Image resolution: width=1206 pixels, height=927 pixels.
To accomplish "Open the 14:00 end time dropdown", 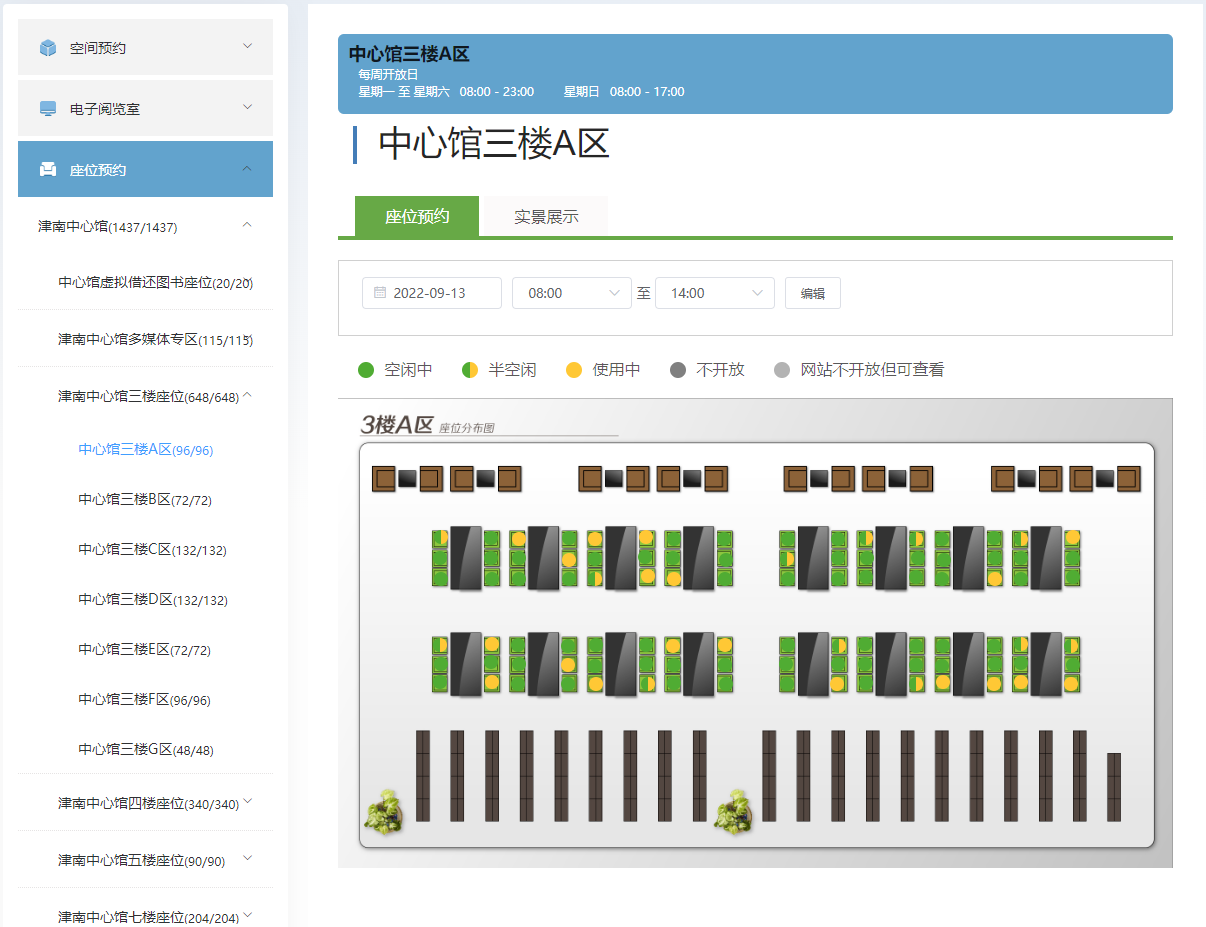I will coord(714,293).
